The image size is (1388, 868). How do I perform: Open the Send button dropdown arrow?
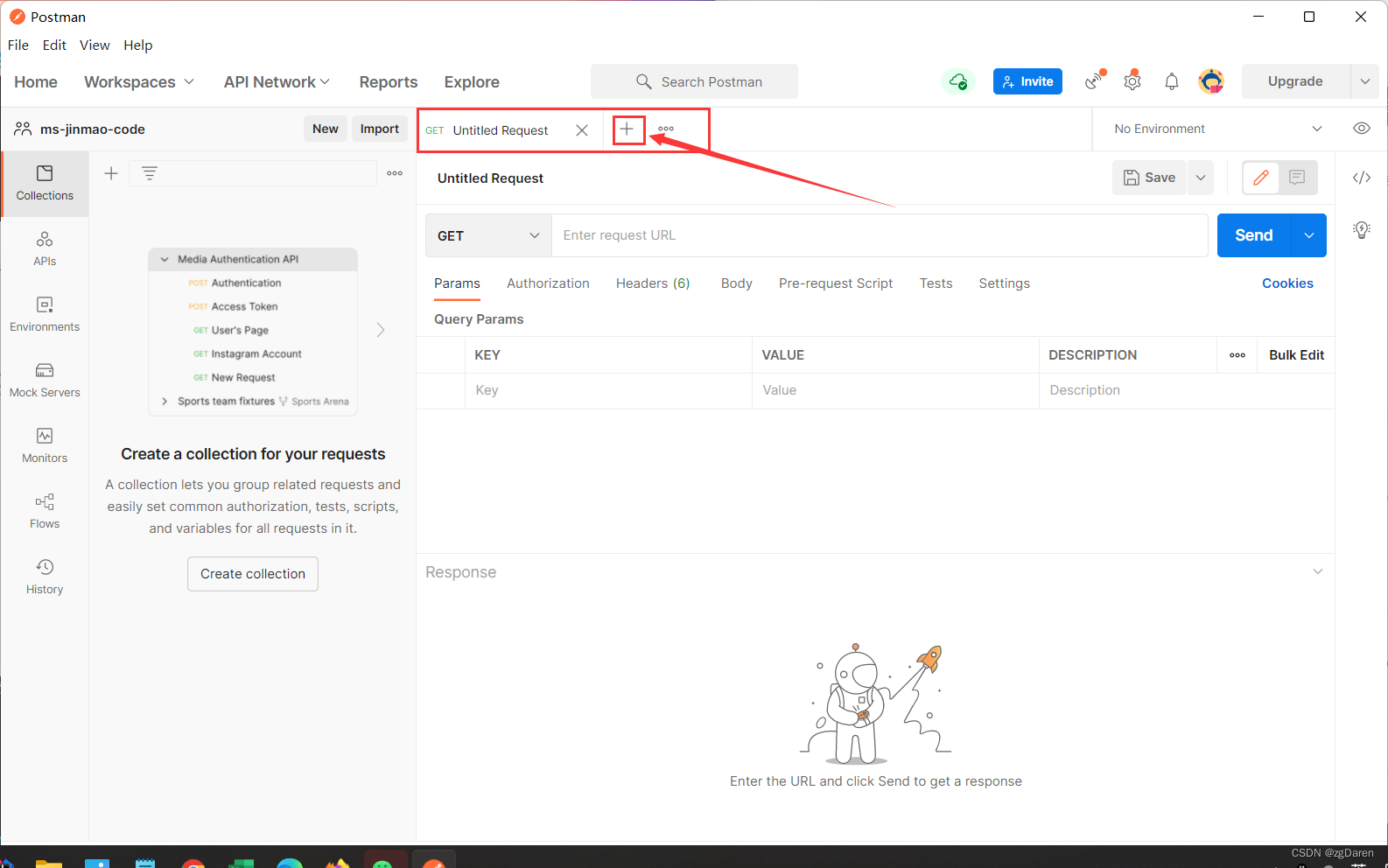[1309, 235]
